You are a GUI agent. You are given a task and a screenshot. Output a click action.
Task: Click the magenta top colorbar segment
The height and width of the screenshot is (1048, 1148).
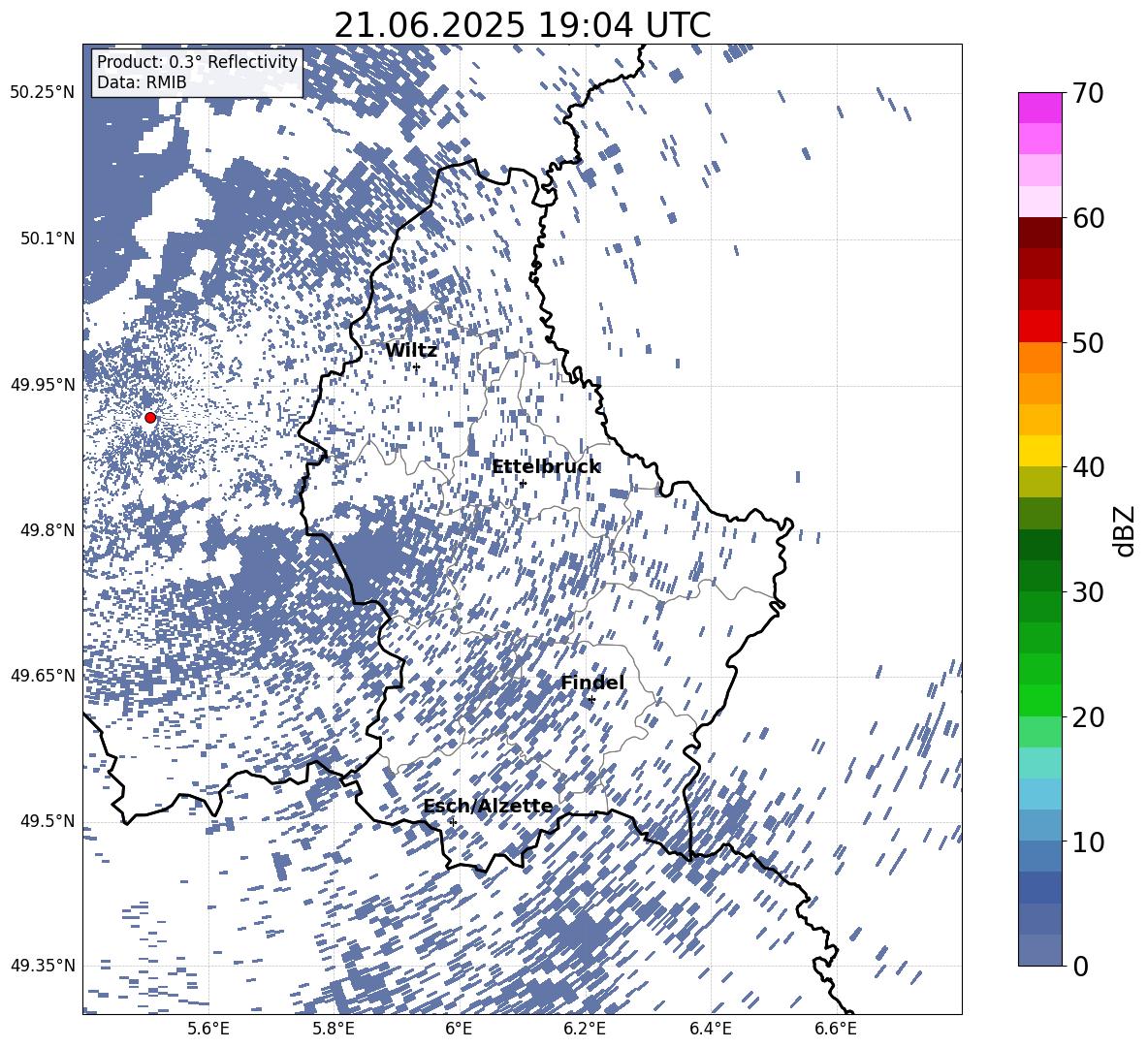[1039, 108]
